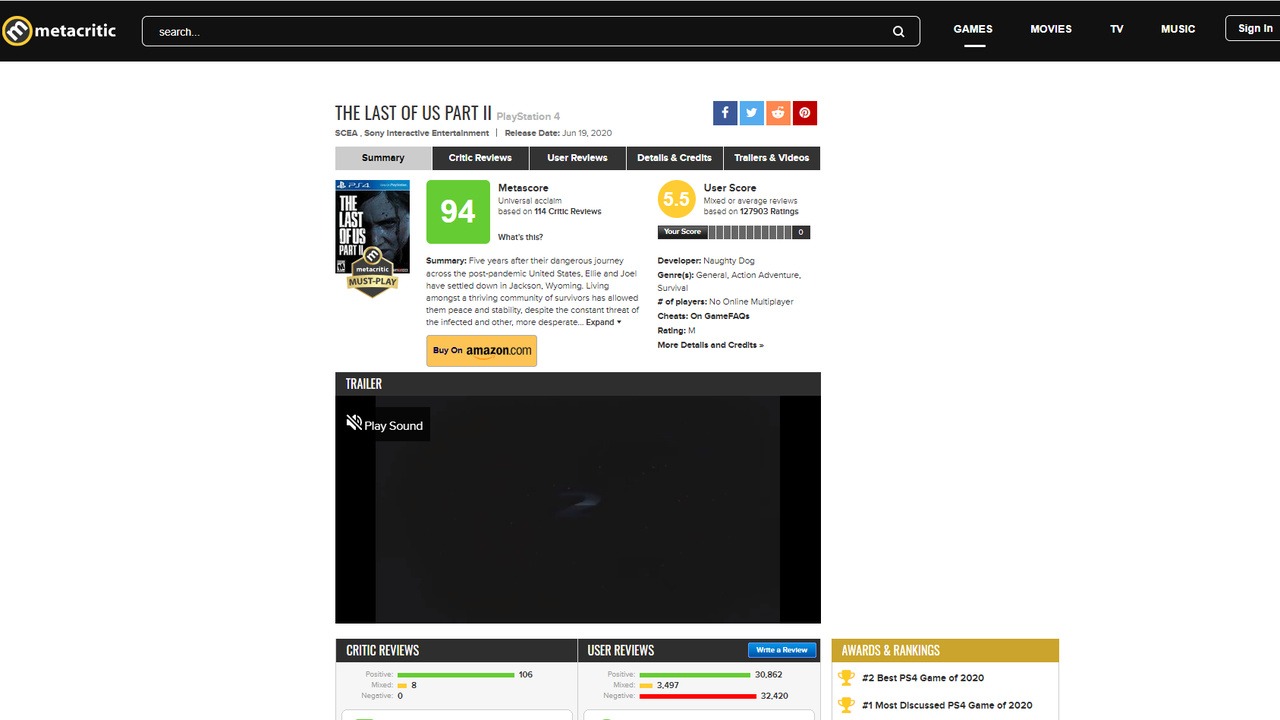
Task: Click the Metacritic logo icon
Action: click(x=18, y=31)
